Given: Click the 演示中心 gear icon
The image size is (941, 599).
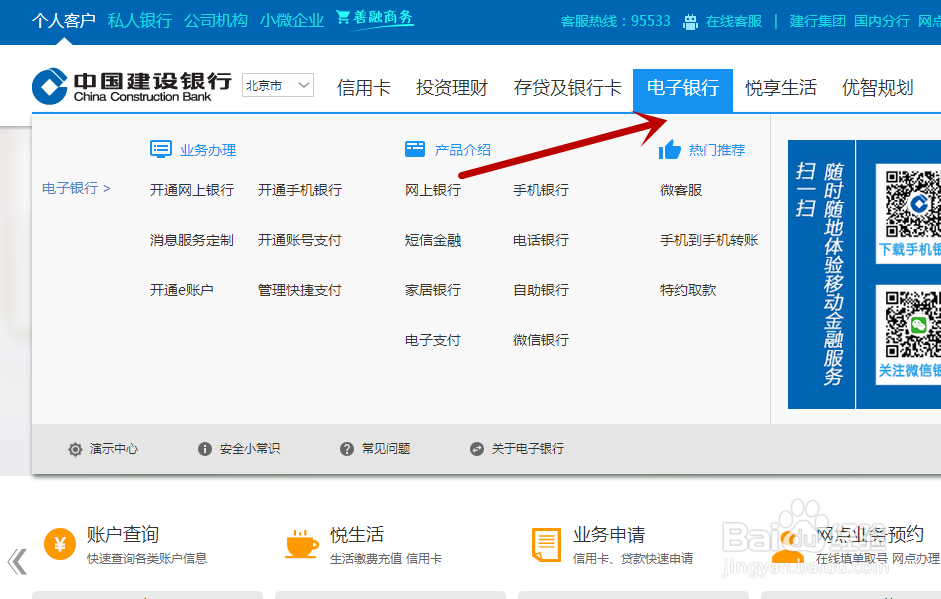Looking at the screenshot, I should pyautogui.click(x=75, y=449).
